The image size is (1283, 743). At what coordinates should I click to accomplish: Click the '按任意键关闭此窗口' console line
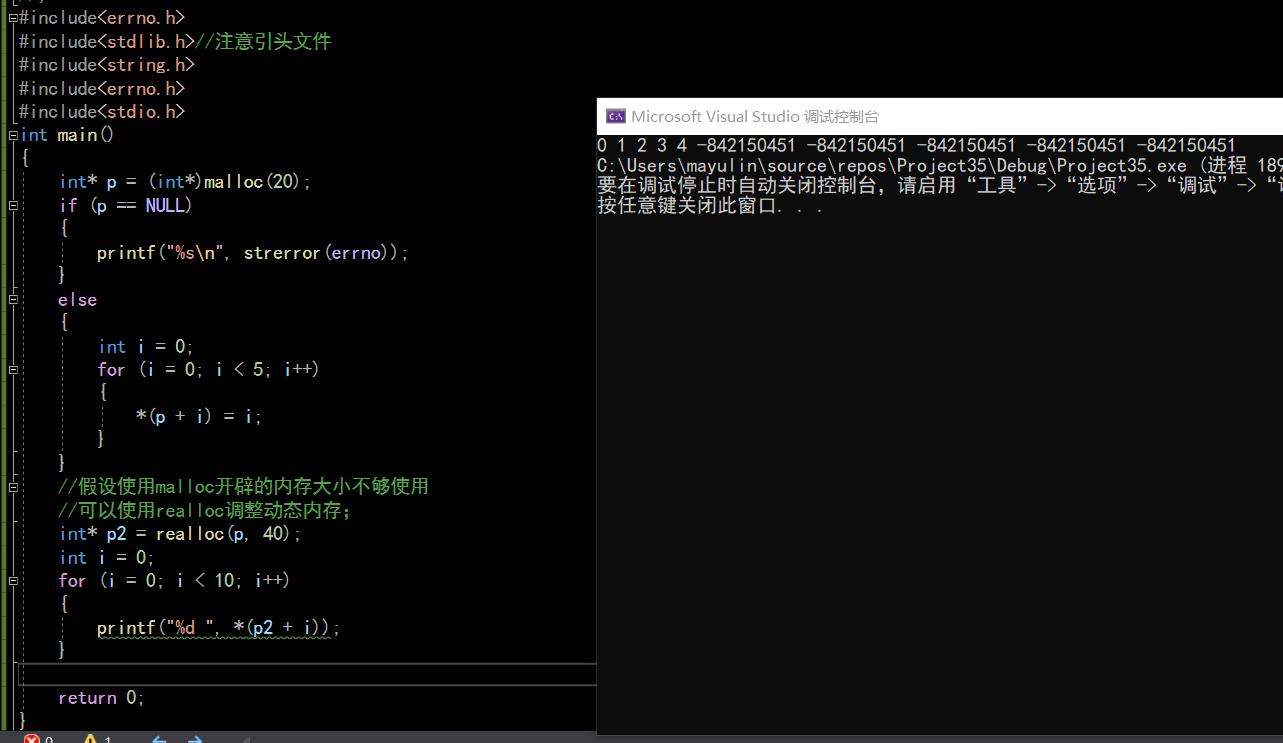710,206
